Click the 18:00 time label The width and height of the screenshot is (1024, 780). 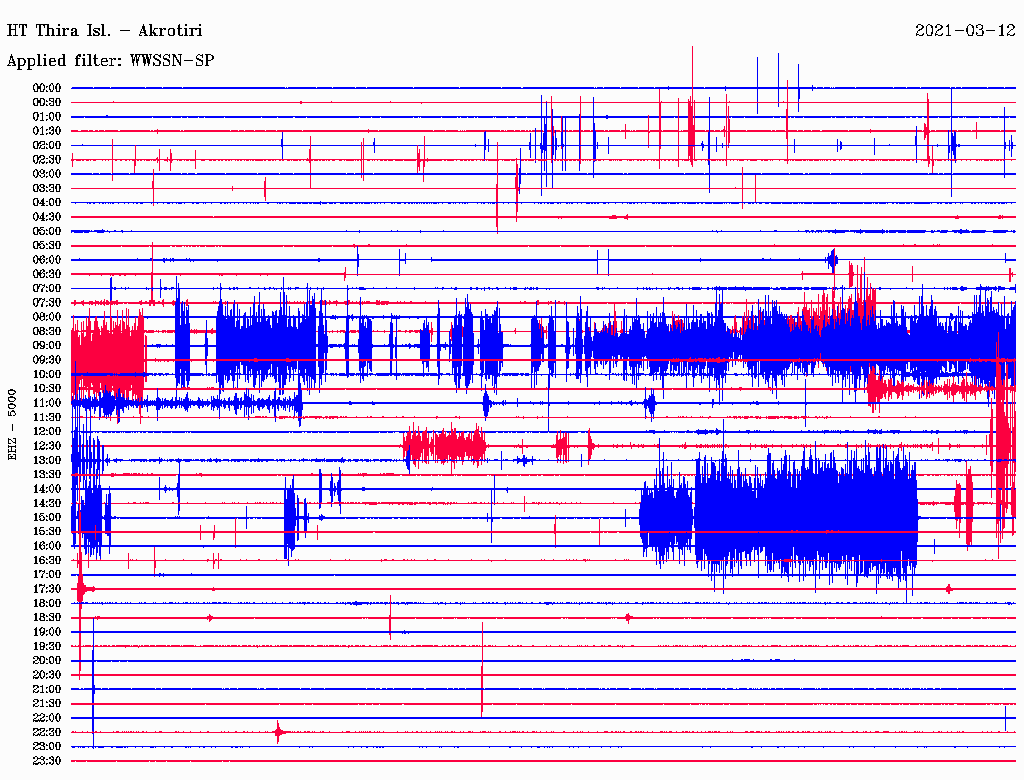pos(47,604)
